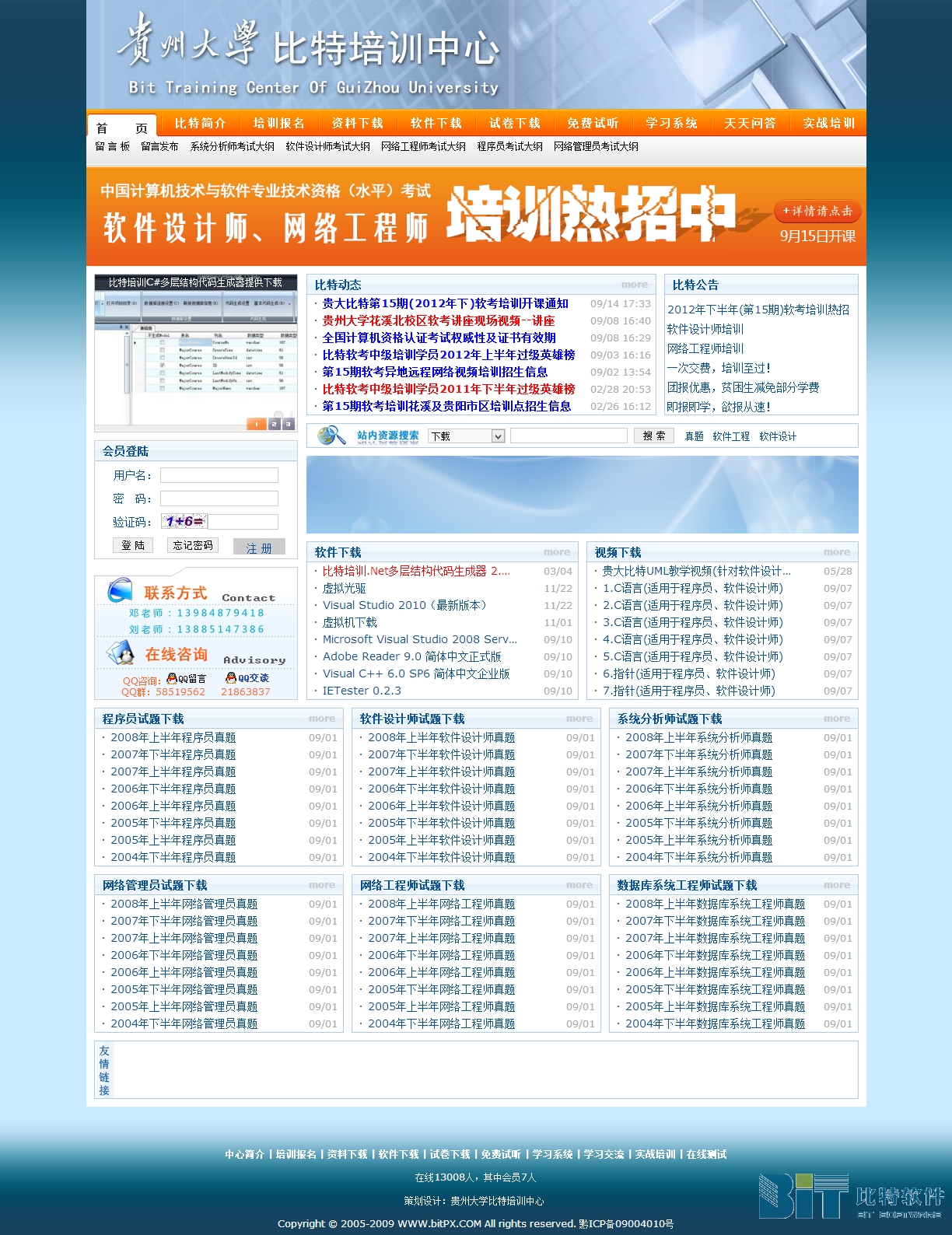
Task: Switch slideshow to slide 3
Action: point(288,424)
